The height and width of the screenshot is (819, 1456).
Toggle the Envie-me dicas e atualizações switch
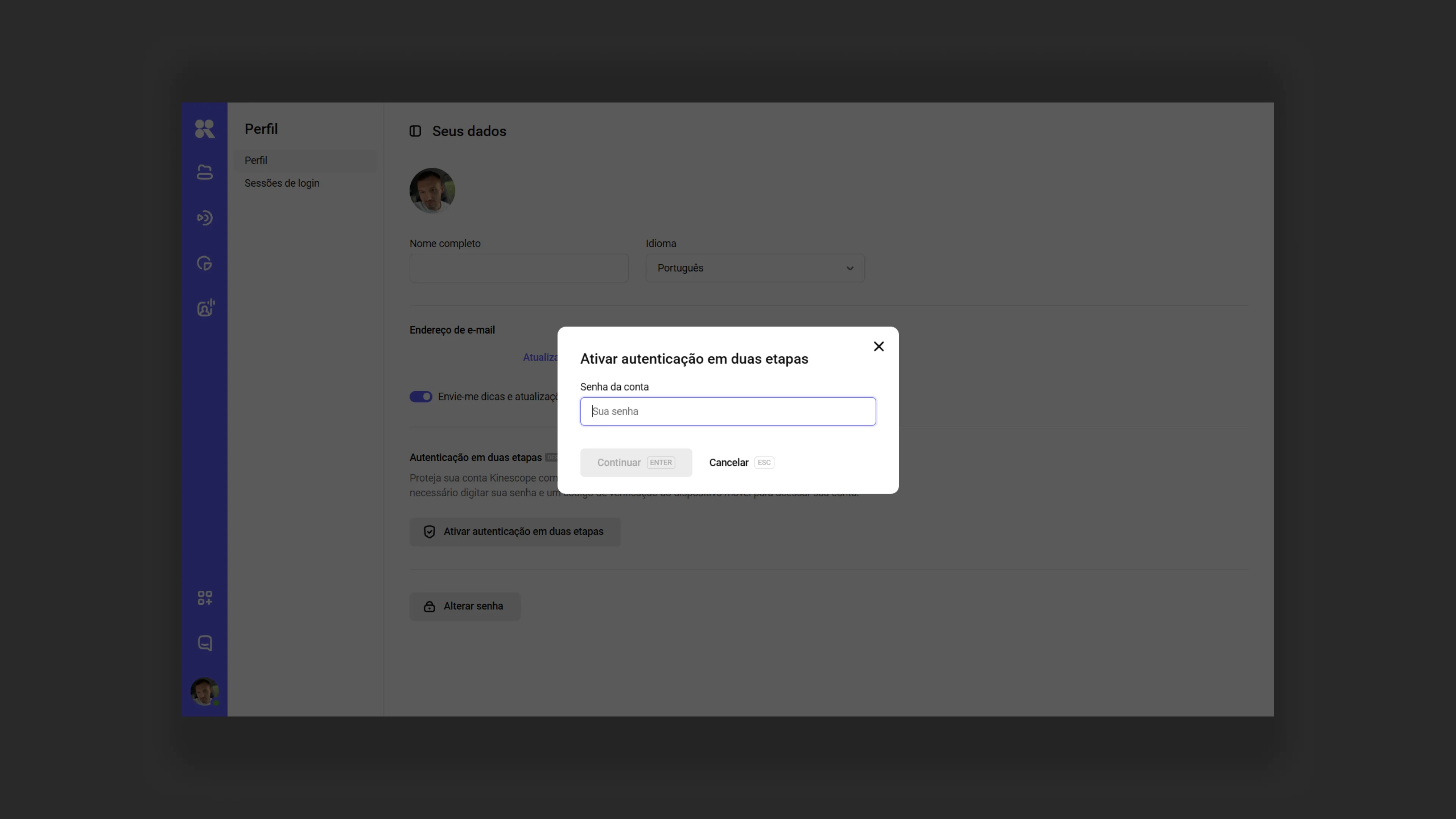420,397
